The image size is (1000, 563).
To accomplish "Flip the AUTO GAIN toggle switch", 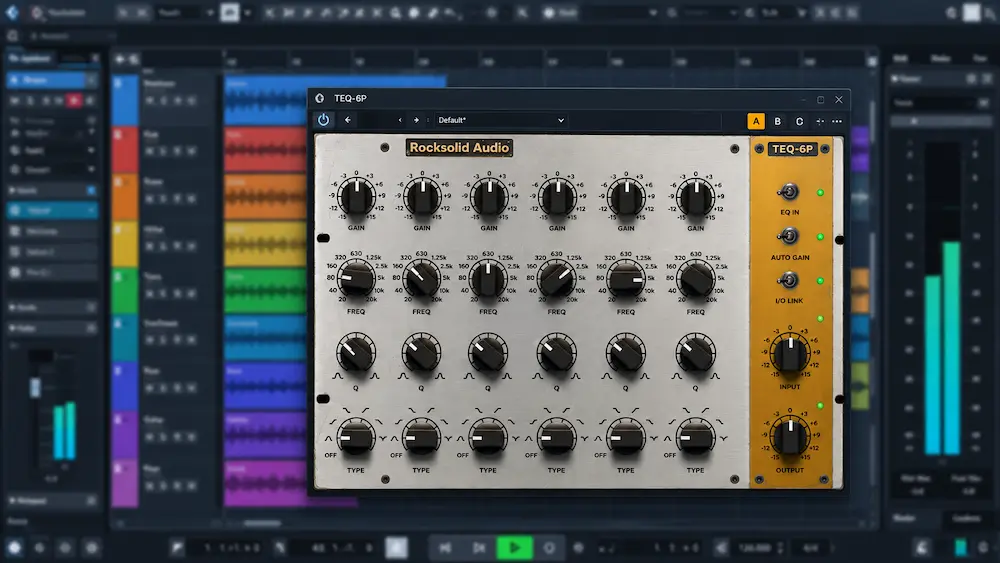I will (788, 237).
